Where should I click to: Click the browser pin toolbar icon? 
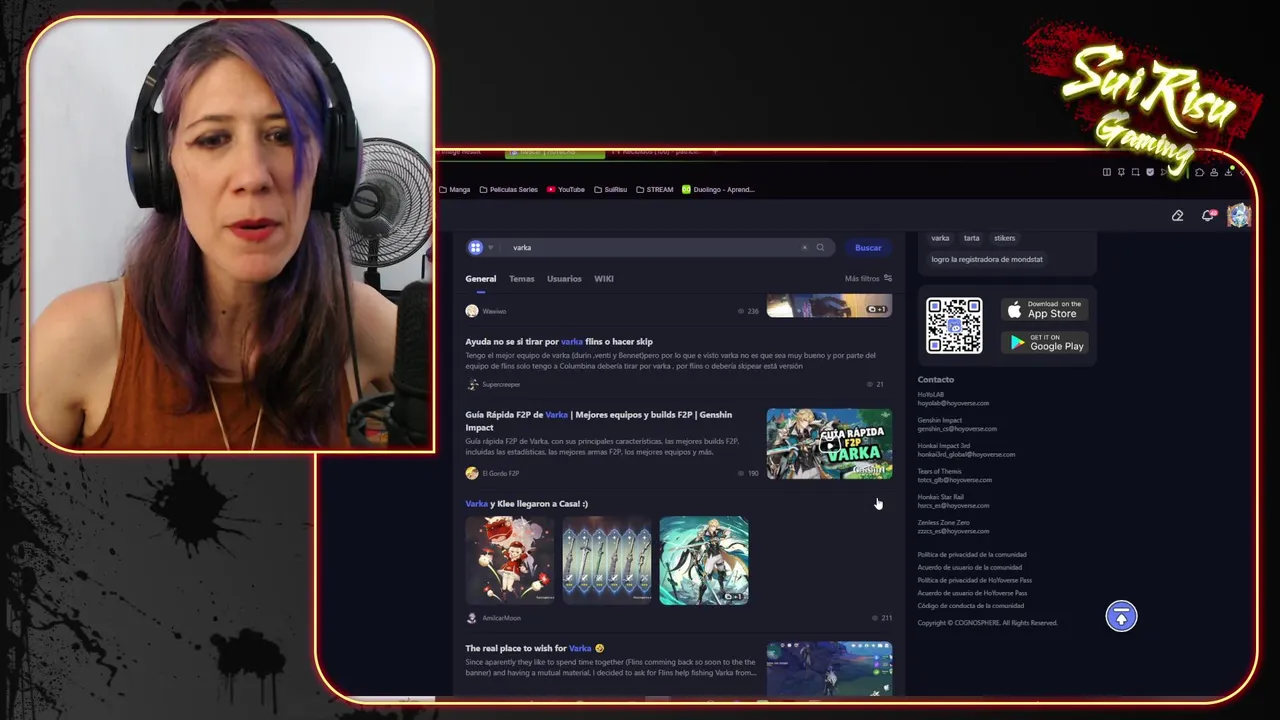click(1121, 172)
